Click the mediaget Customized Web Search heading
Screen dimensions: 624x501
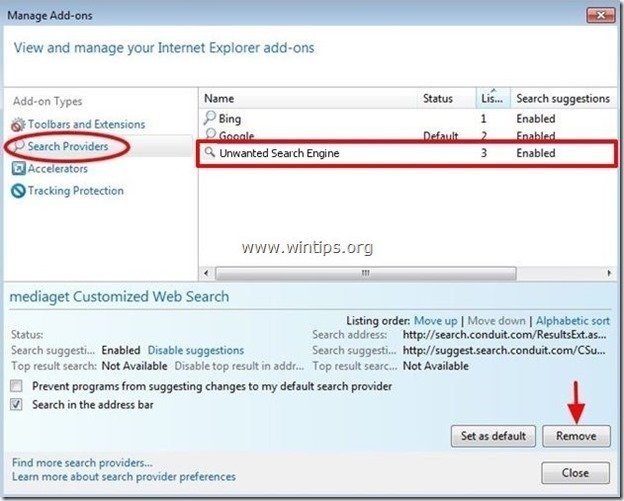click(x=119, y=296)
